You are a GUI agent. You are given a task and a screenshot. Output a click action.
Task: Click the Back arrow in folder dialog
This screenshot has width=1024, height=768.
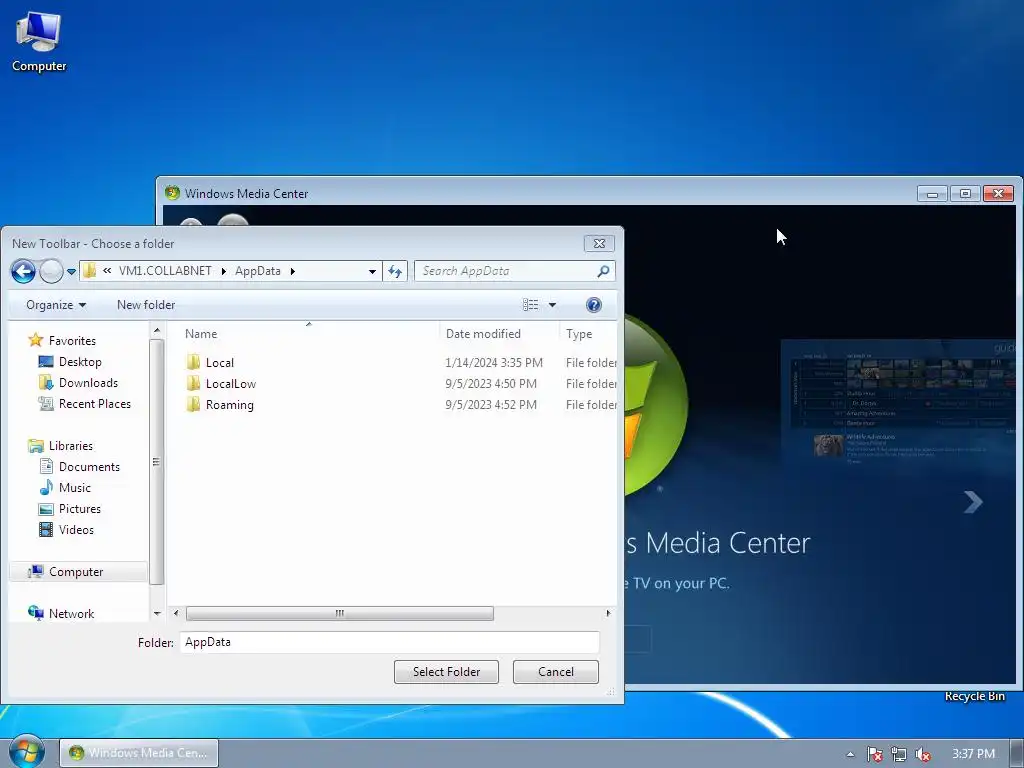point(24,271)
